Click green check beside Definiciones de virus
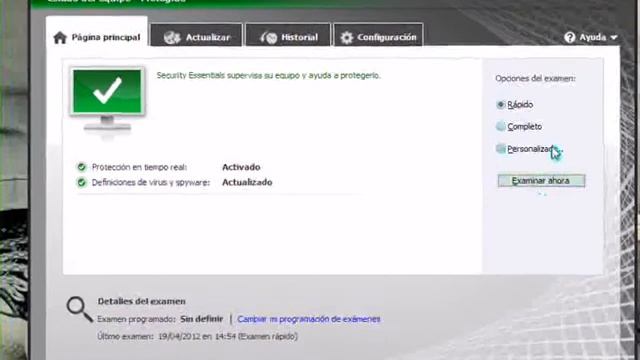Image resolution: width=640 pixels, height=360 pixels. point(82,182)
